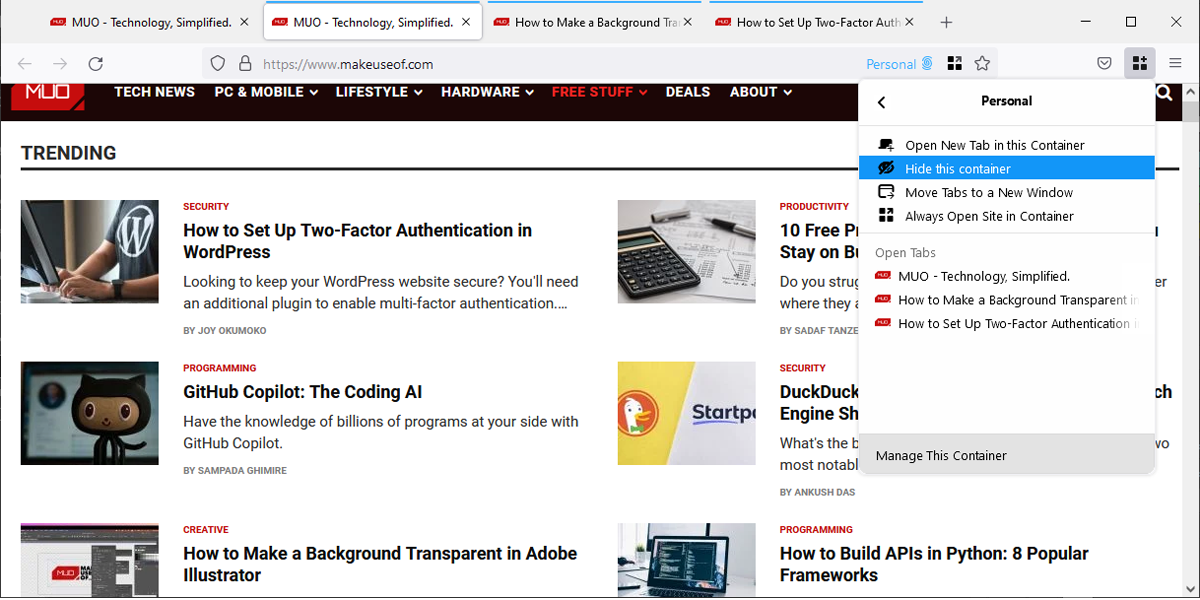This screenshot has height=600, width=1200.
Task: Select Open New Tab in this Container
Action: click(x=1007, y=145)
